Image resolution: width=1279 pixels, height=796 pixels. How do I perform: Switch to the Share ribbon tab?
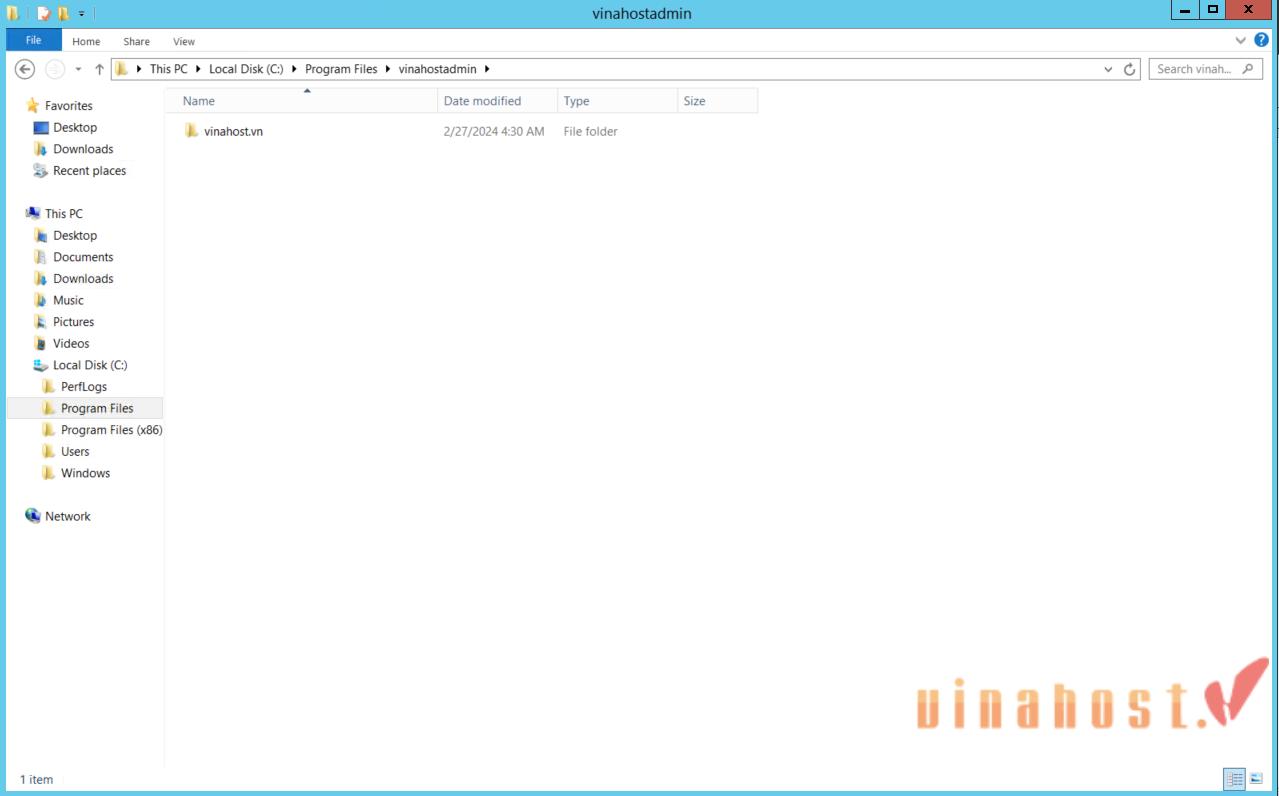(x=137, y=41)
